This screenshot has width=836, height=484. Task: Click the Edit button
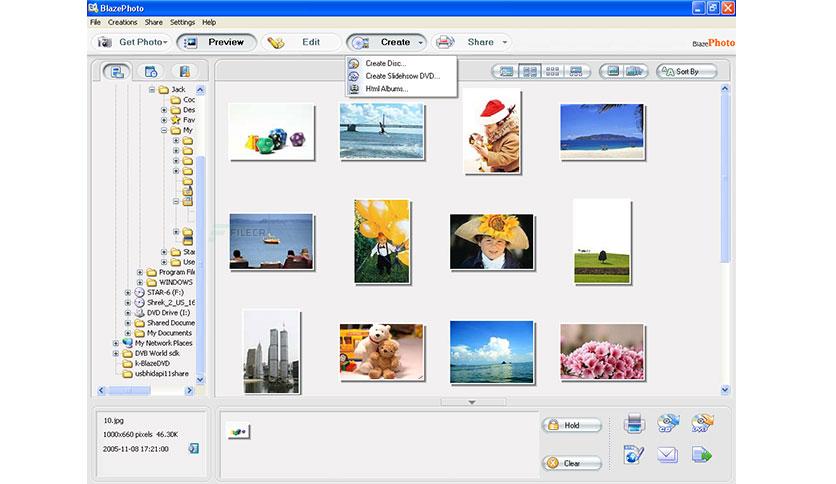click(x=301, y=43)
